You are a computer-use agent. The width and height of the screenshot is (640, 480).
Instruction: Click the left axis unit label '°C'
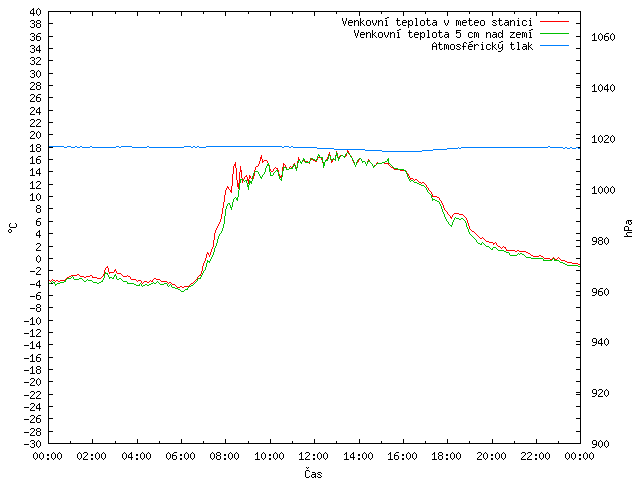(12, 228)
